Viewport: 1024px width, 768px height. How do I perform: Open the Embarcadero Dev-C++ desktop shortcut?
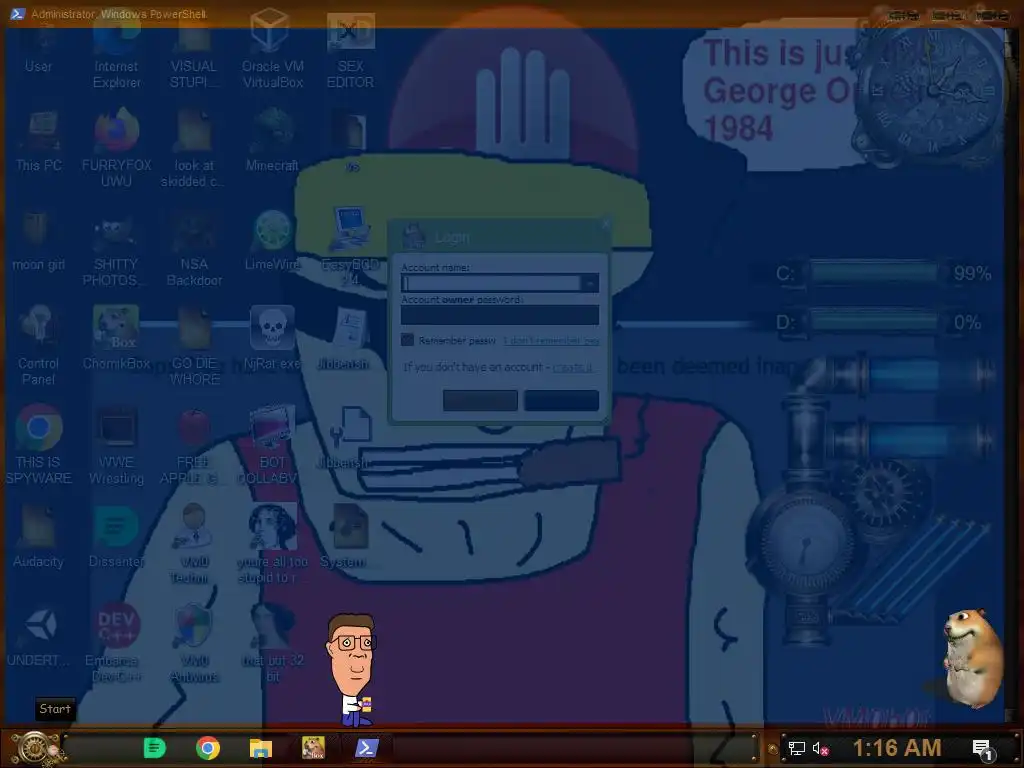116,643
